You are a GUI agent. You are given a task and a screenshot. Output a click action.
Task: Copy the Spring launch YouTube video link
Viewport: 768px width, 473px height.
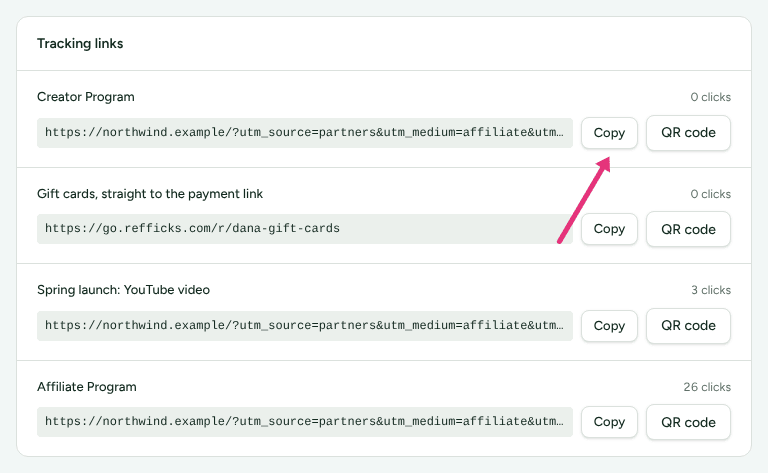pyautogui.click(x=609, y=326)
